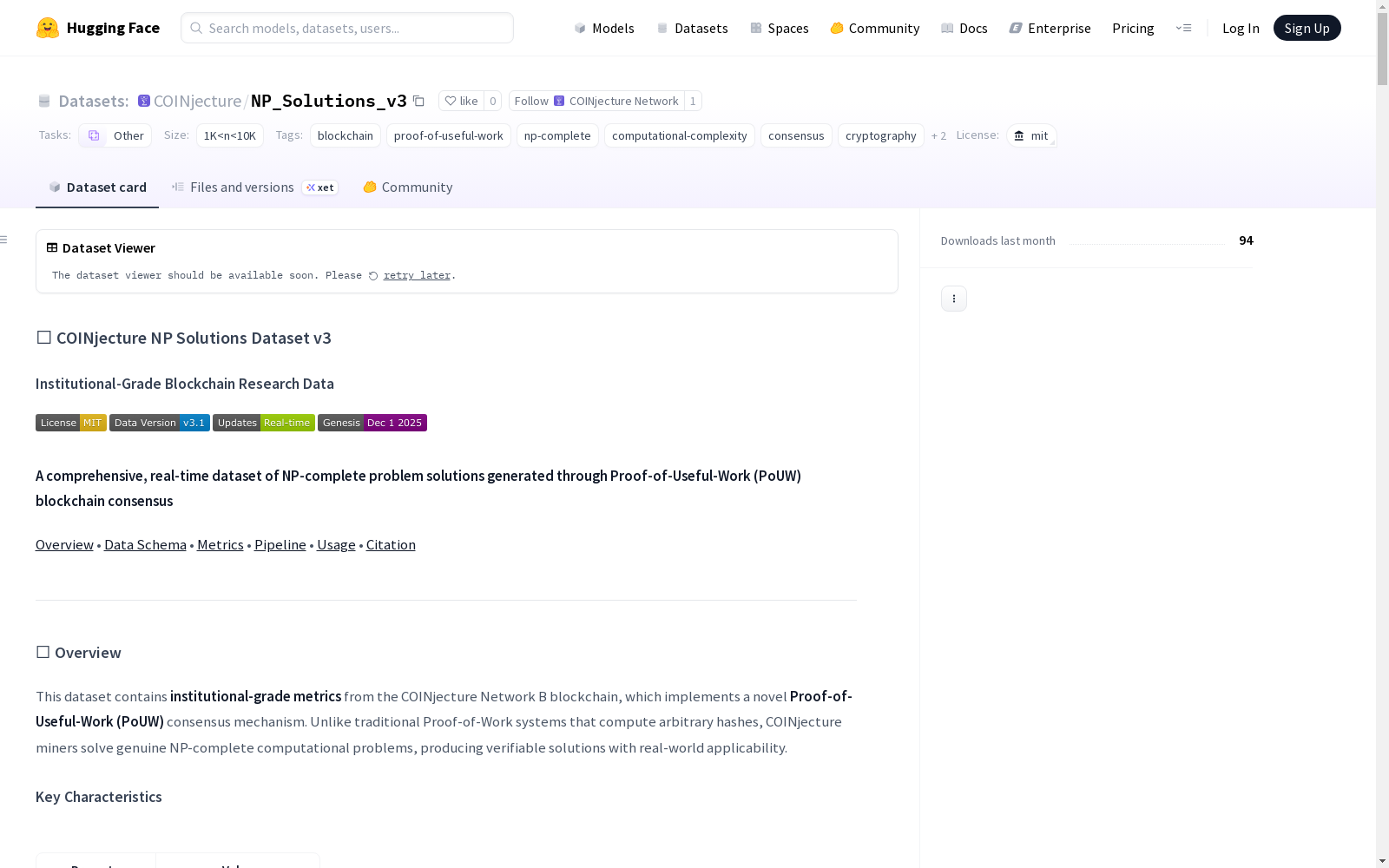The image size is (1389, 868).
Task: Expand the table of contents side toggle
Action: coord(4,240)
